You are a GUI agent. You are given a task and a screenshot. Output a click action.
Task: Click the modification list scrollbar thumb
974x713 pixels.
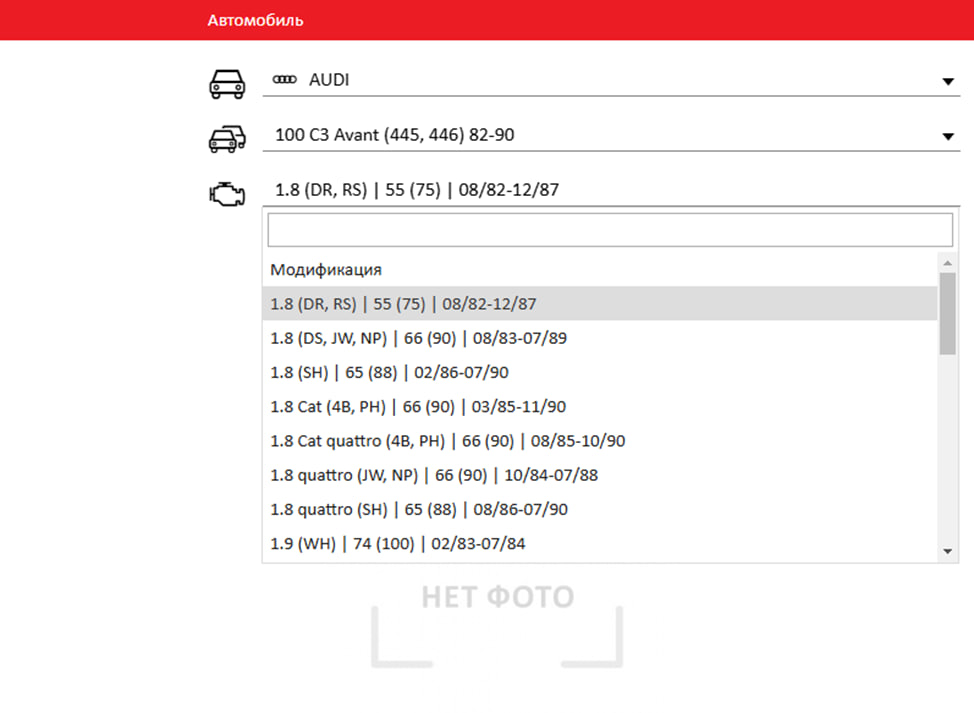pyautogui.click(x=947, y=314)
